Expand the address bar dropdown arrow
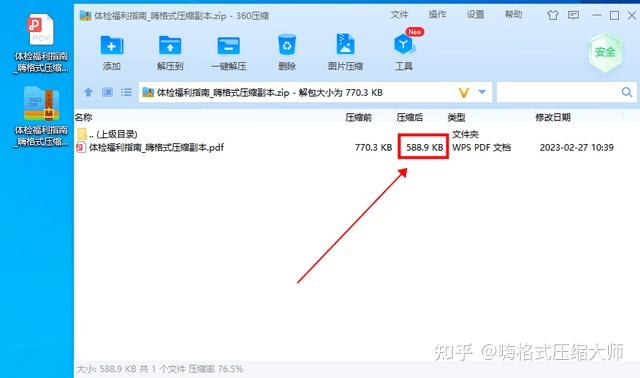This screenshot has width=640, height=378. (x=482, y=92)
